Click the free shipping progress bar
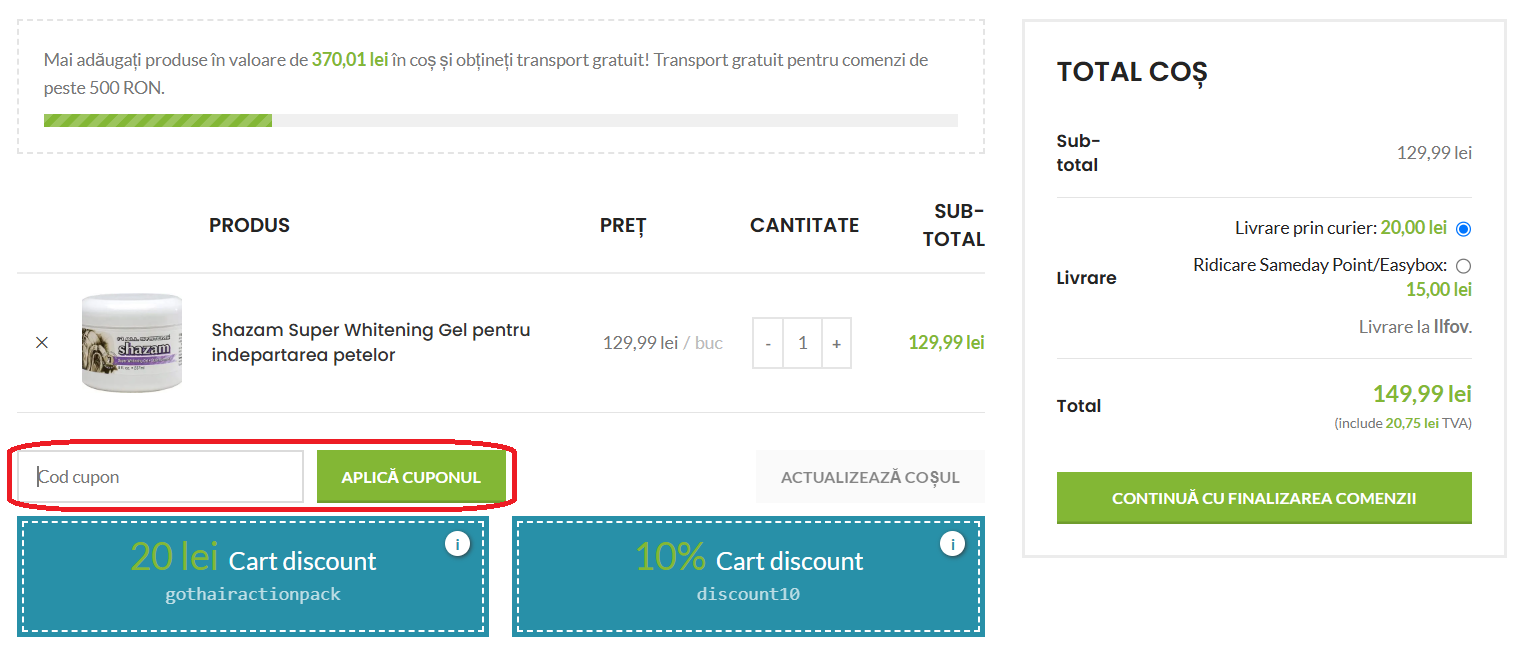Image resolution: width=1522 pixels, height=651 pixels. [x=500, y=121]
